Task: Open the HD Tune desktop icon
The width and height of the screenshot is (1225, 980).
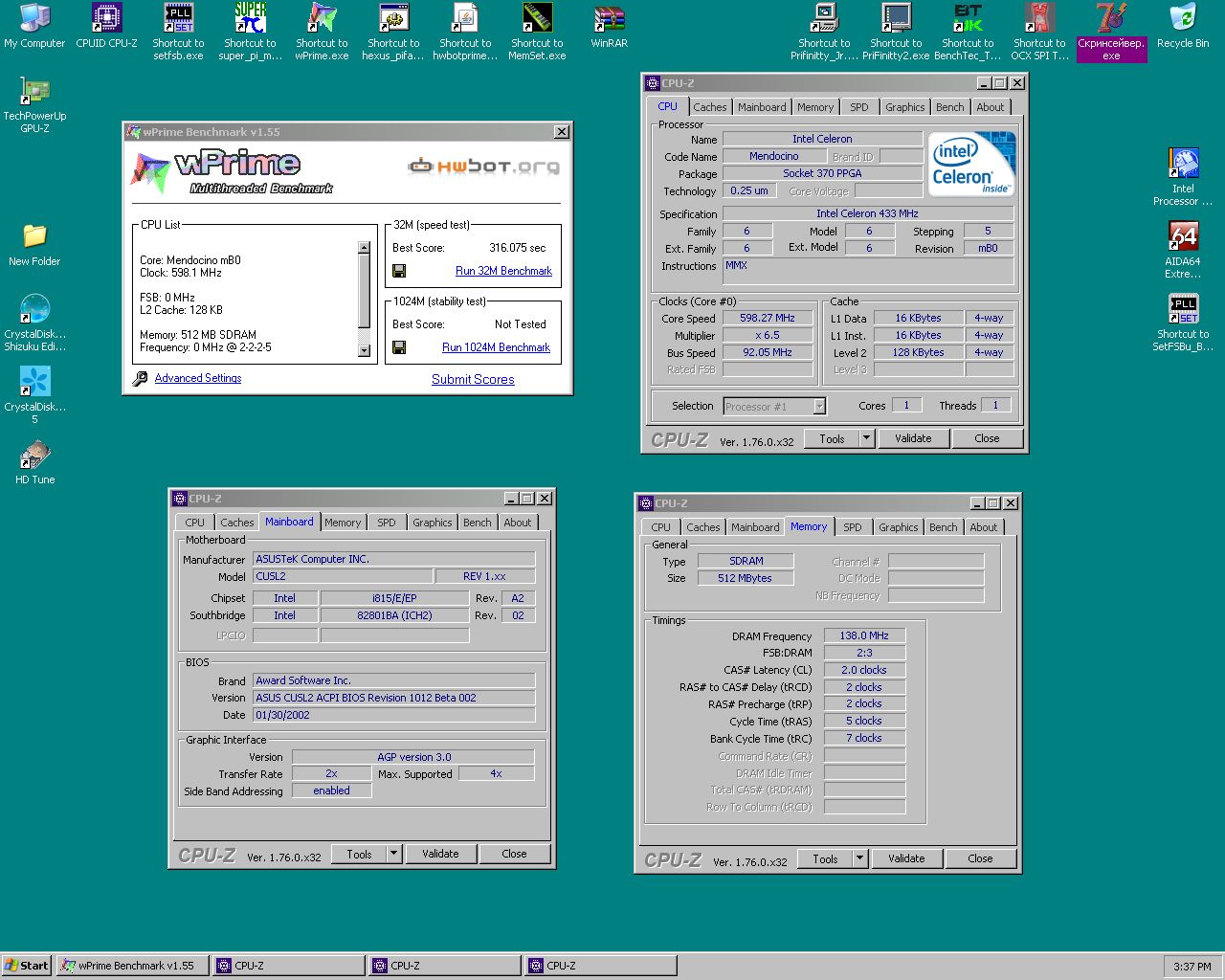Action: pyautogui.click(x=34, y=462)
